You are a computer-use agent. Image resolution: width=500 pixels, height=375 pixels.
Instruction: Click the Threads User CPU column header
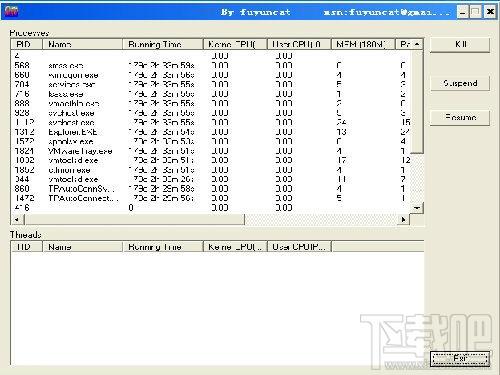(x=299, y=247)
